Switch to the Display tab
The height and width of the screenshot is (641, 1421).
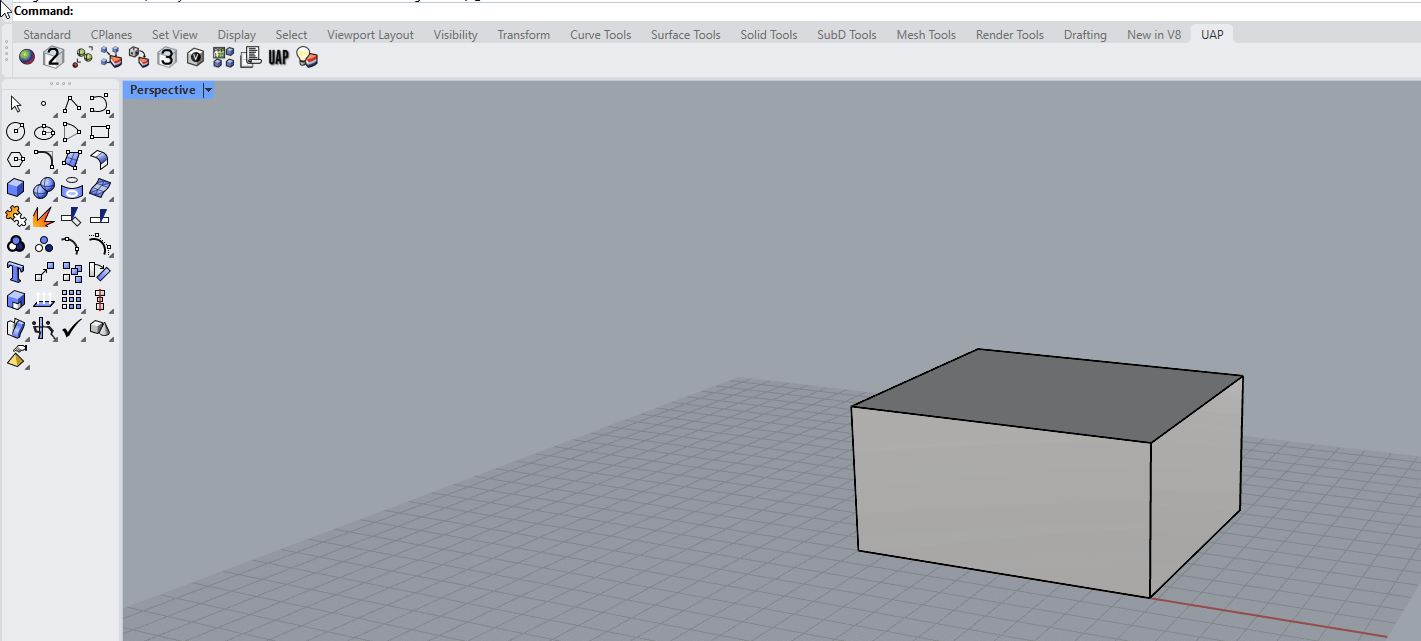(x=237, y=35)
